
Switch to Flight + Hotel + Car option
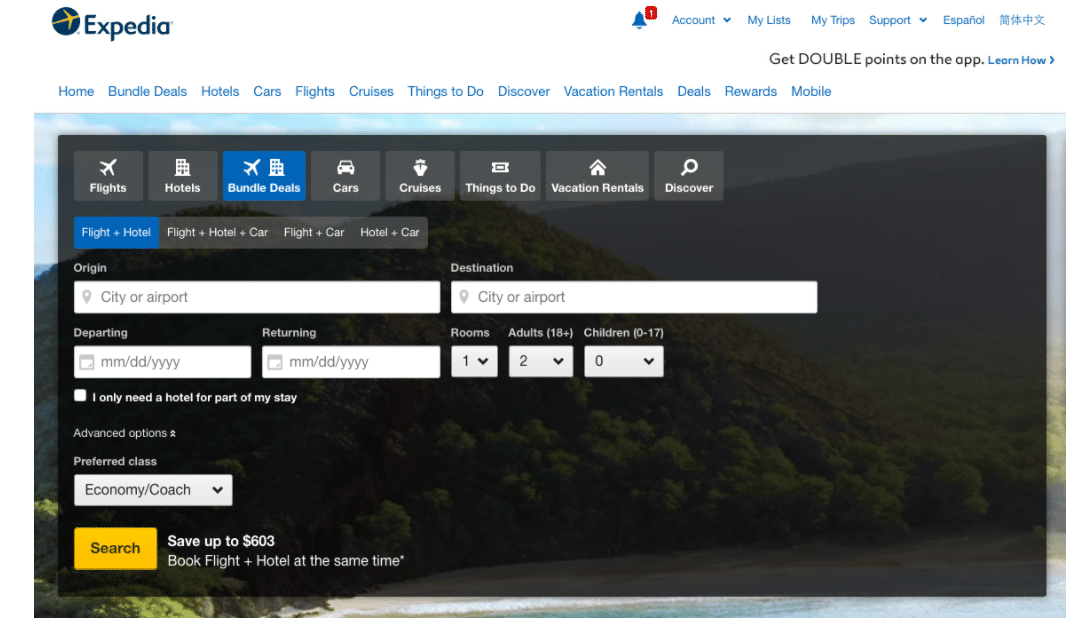click(x=217, y=232)
